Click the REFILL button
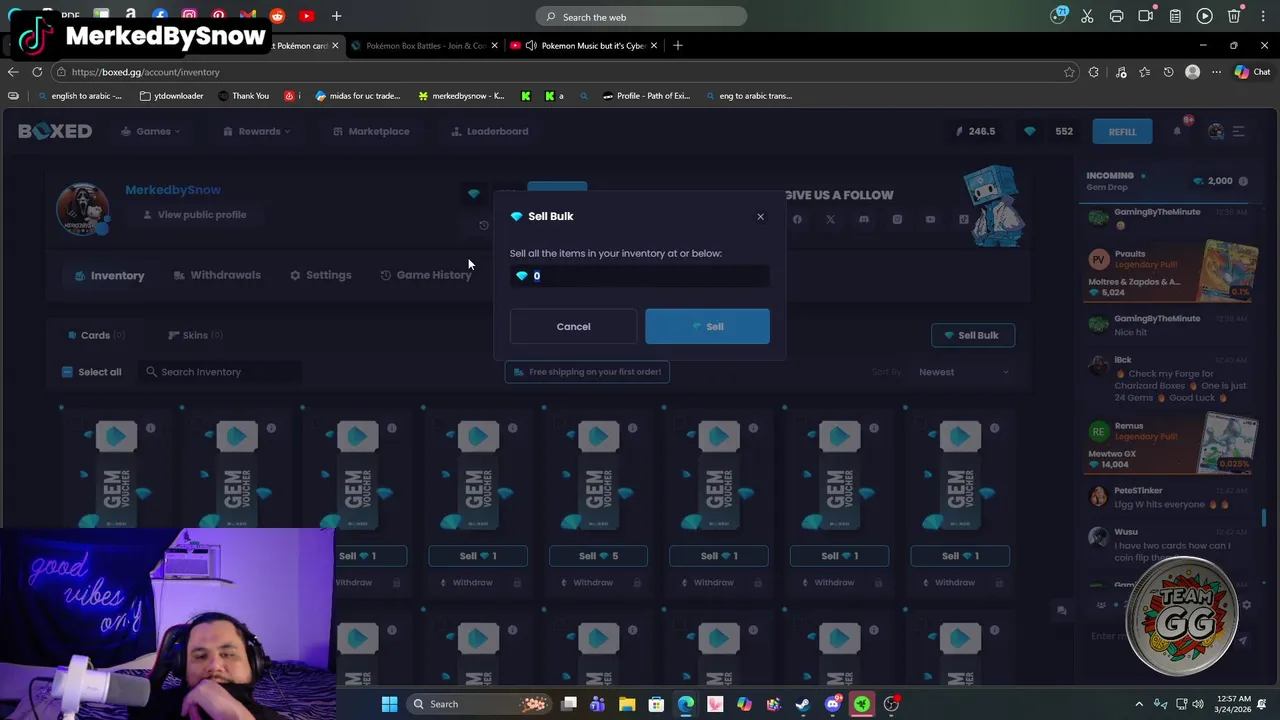1280x720 pixels. coord(1122,132)
